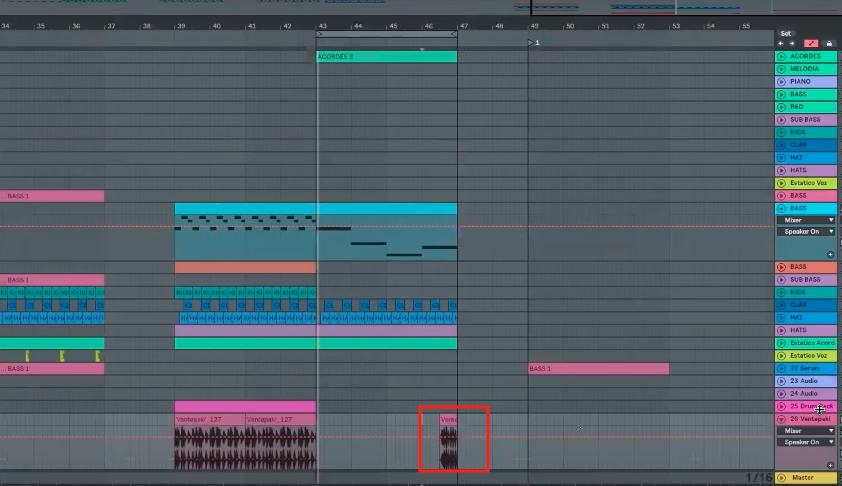Image resolution: width=842 pixels, height=486 pixels.
Task: Fold the expanded cyan BASS track
Action: coord(781,208)
